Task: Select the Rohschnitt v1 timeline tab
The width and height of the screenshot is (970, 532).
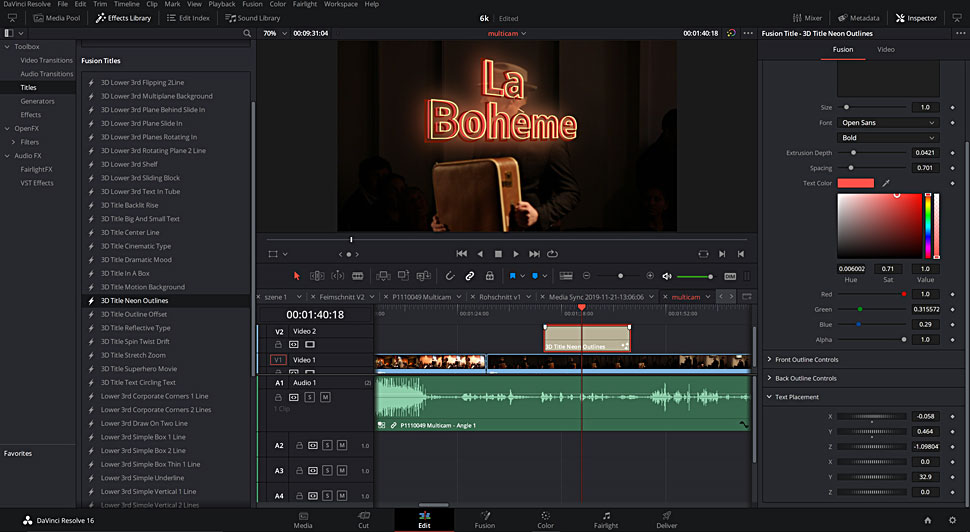Action: click(500, 297)
